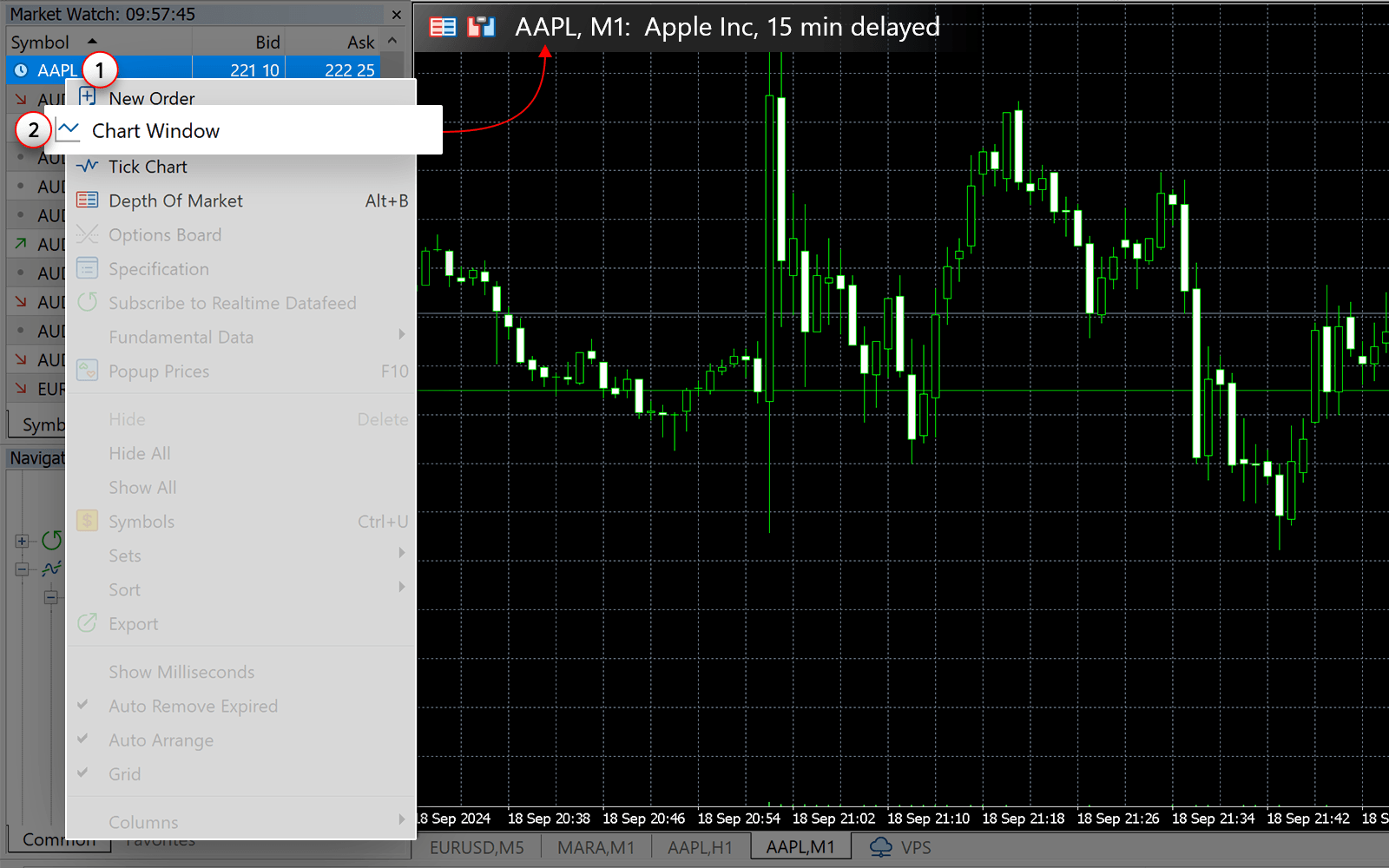Click the Symbol column header to sort
This screenshot has height=868, width=1389.
click(x=39, y=42)
